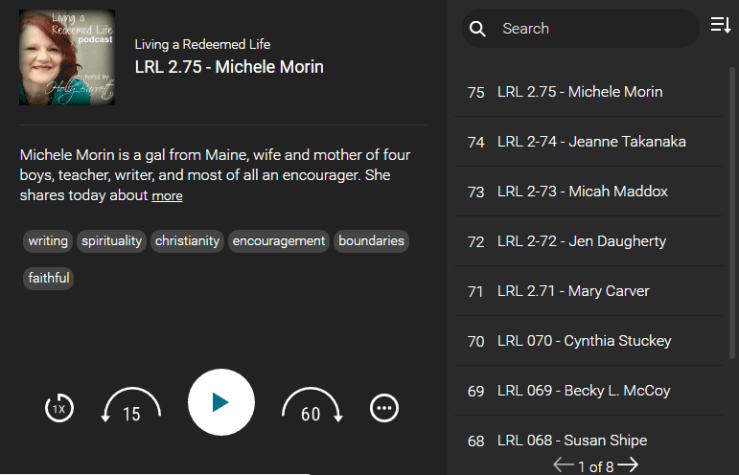Rewind 15 seconds

click(131, 406)
